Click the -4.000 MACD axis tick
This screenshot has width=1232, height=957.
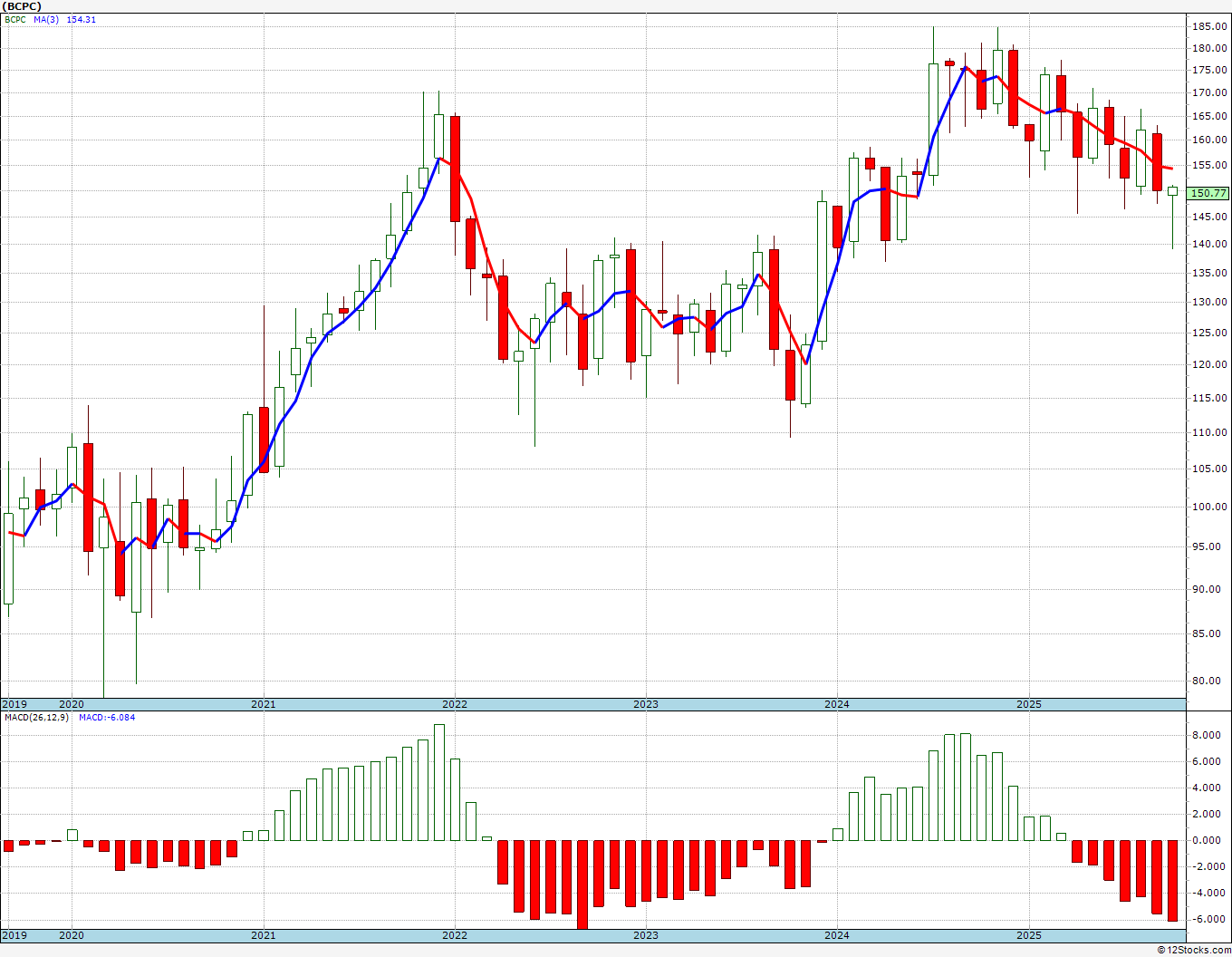tap(1210, 893)
